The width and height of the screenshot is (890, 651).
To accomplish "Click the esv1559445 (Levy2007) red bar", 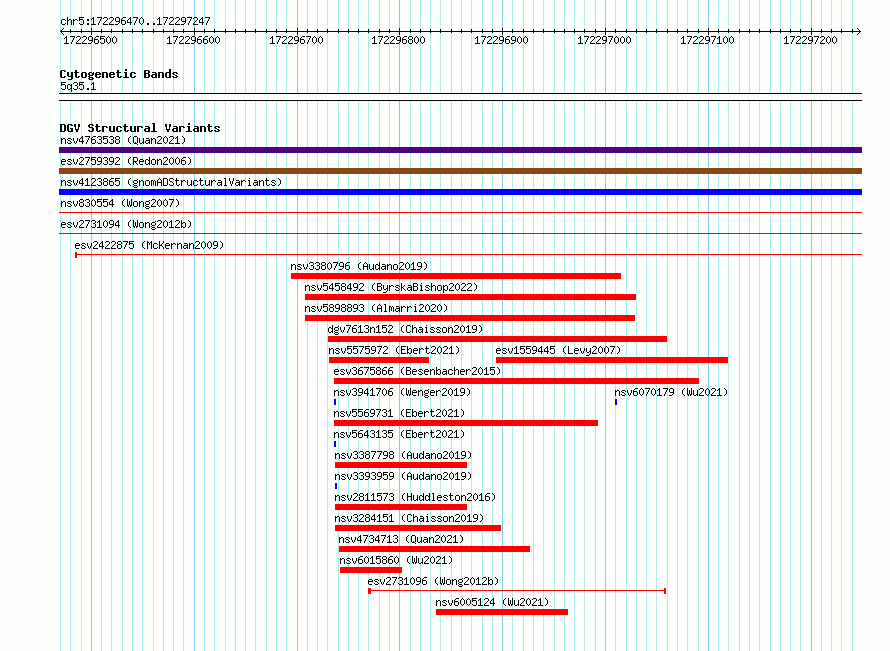I will click(612, 360).
